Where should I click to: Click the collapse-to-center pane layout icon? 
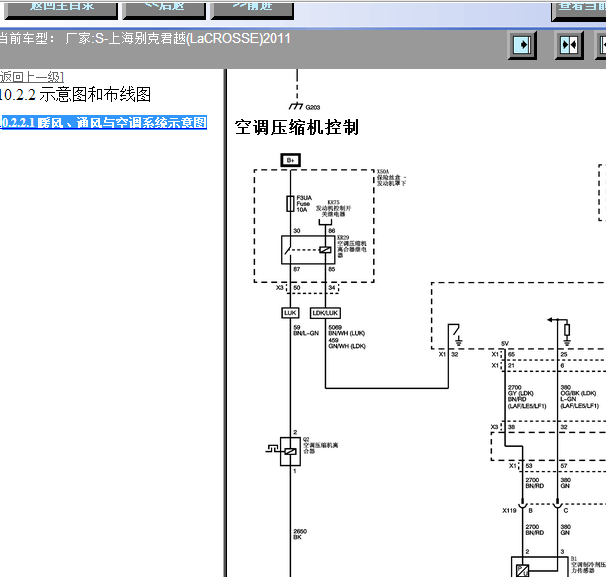click(569, 45)
